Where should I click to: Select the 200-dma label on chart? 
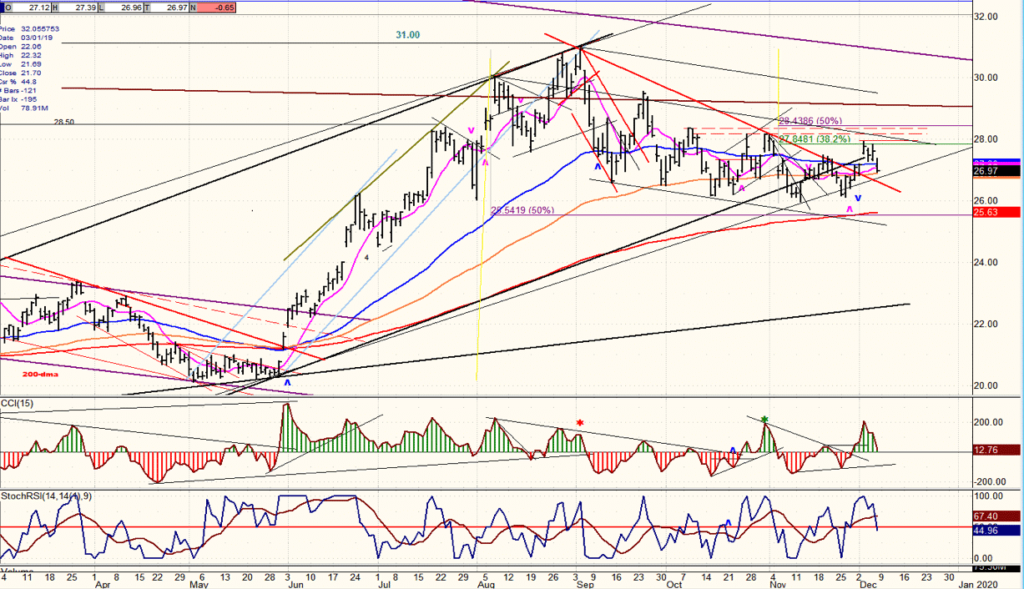[40, 374]
